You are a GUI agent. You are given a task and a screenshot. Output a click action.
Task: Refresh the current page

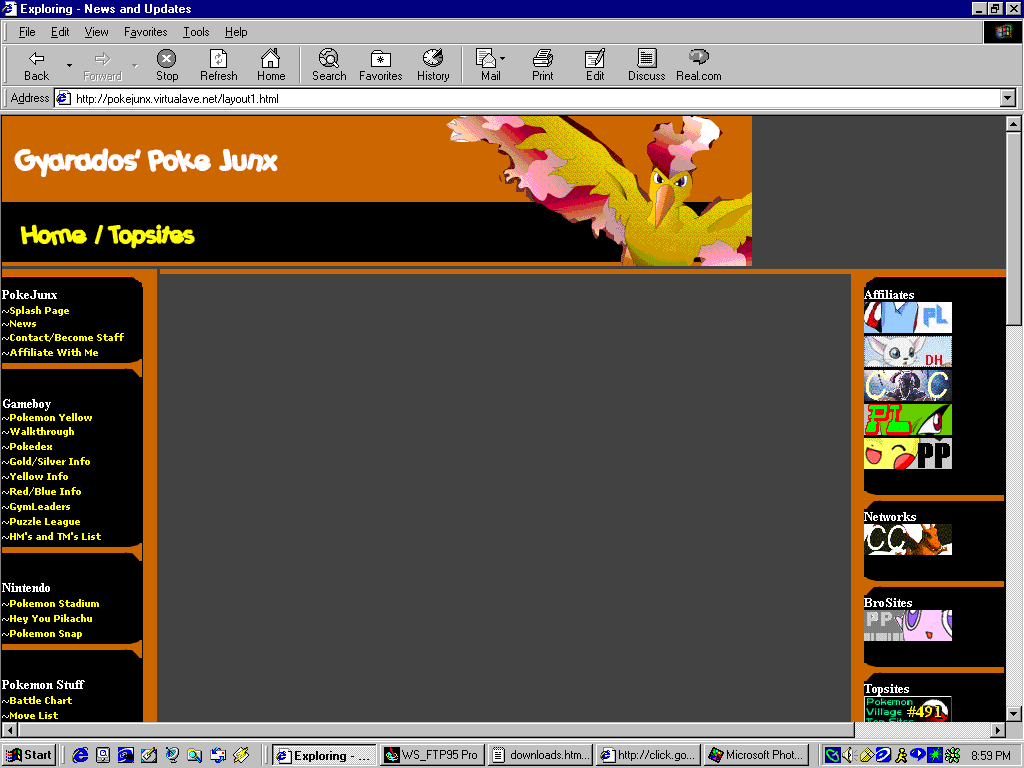tap(218, 65)
